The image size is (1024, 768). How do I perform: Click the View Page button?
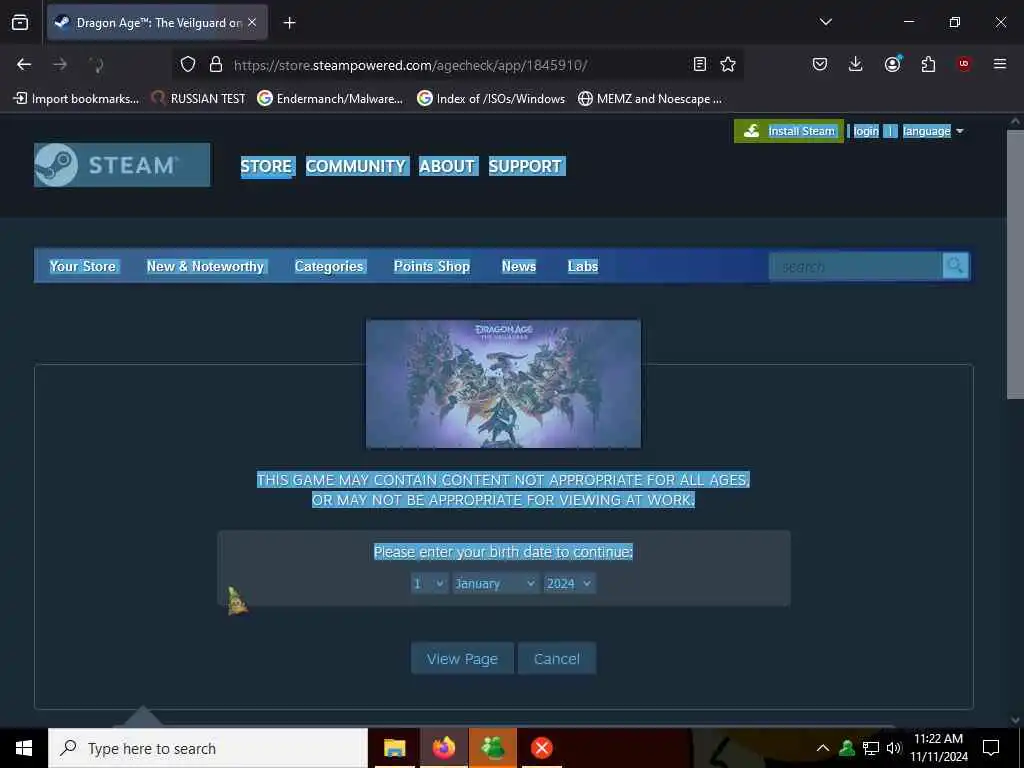coord(462,658)
